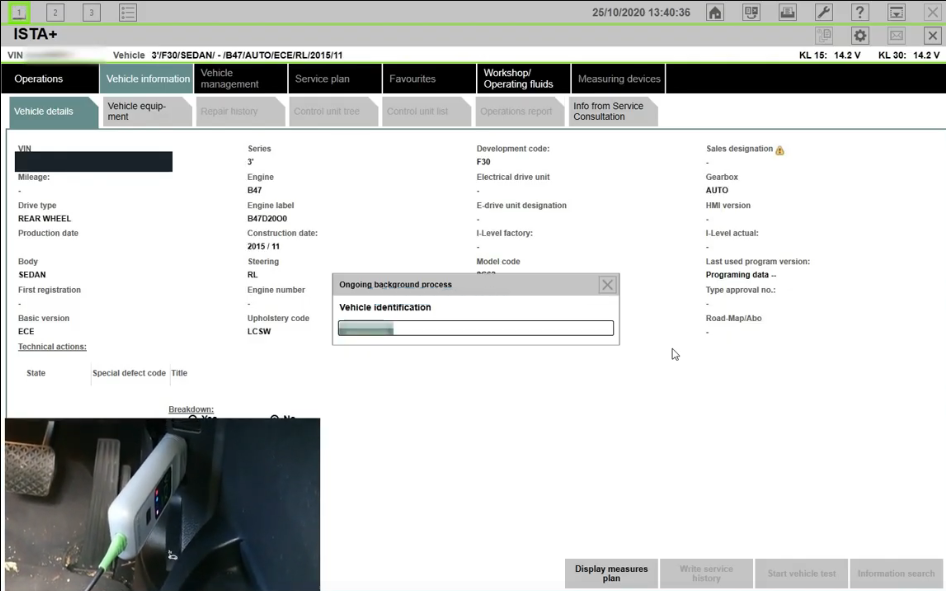Click the Information search button
The width and height of the screenshot is (946, 591).
pos(896,574)
